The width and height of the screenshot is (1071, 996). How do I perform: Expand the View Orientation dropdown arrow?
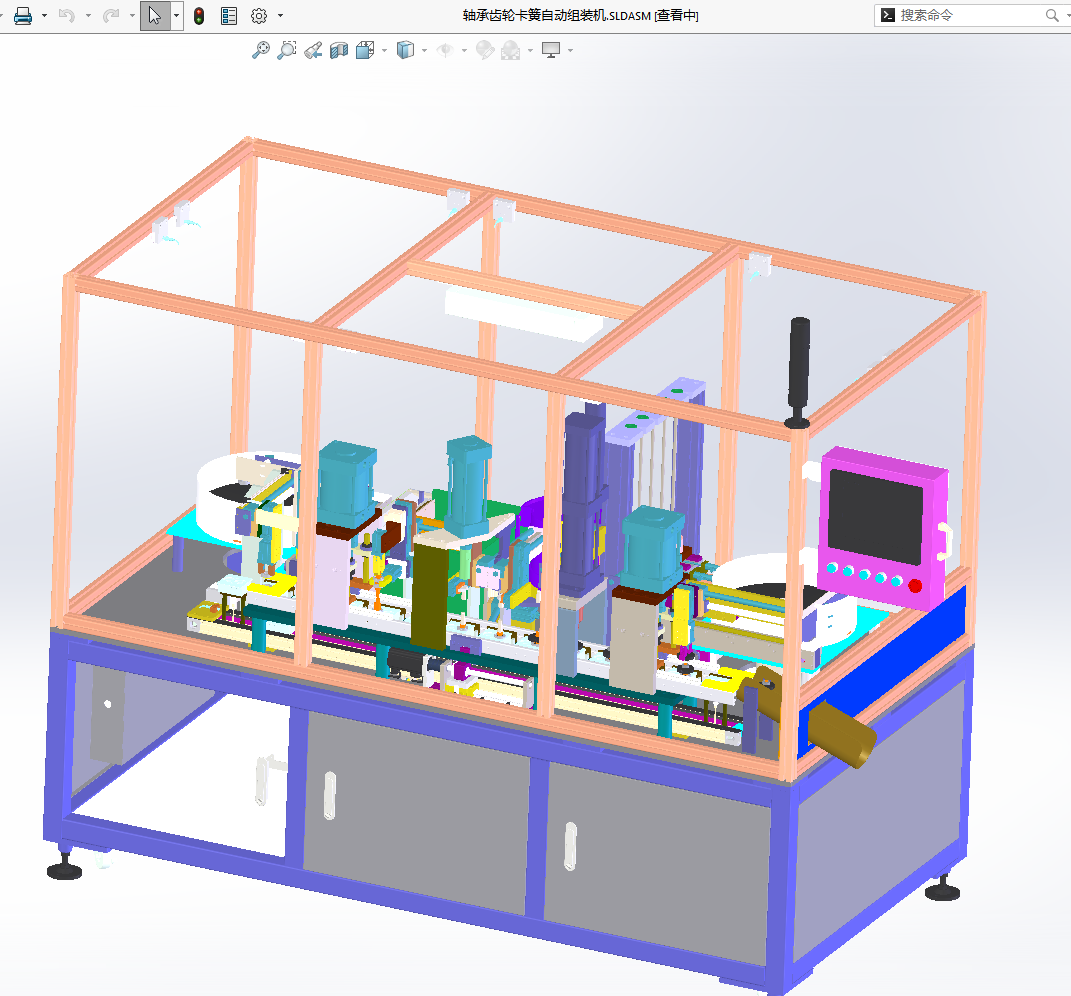384,51
